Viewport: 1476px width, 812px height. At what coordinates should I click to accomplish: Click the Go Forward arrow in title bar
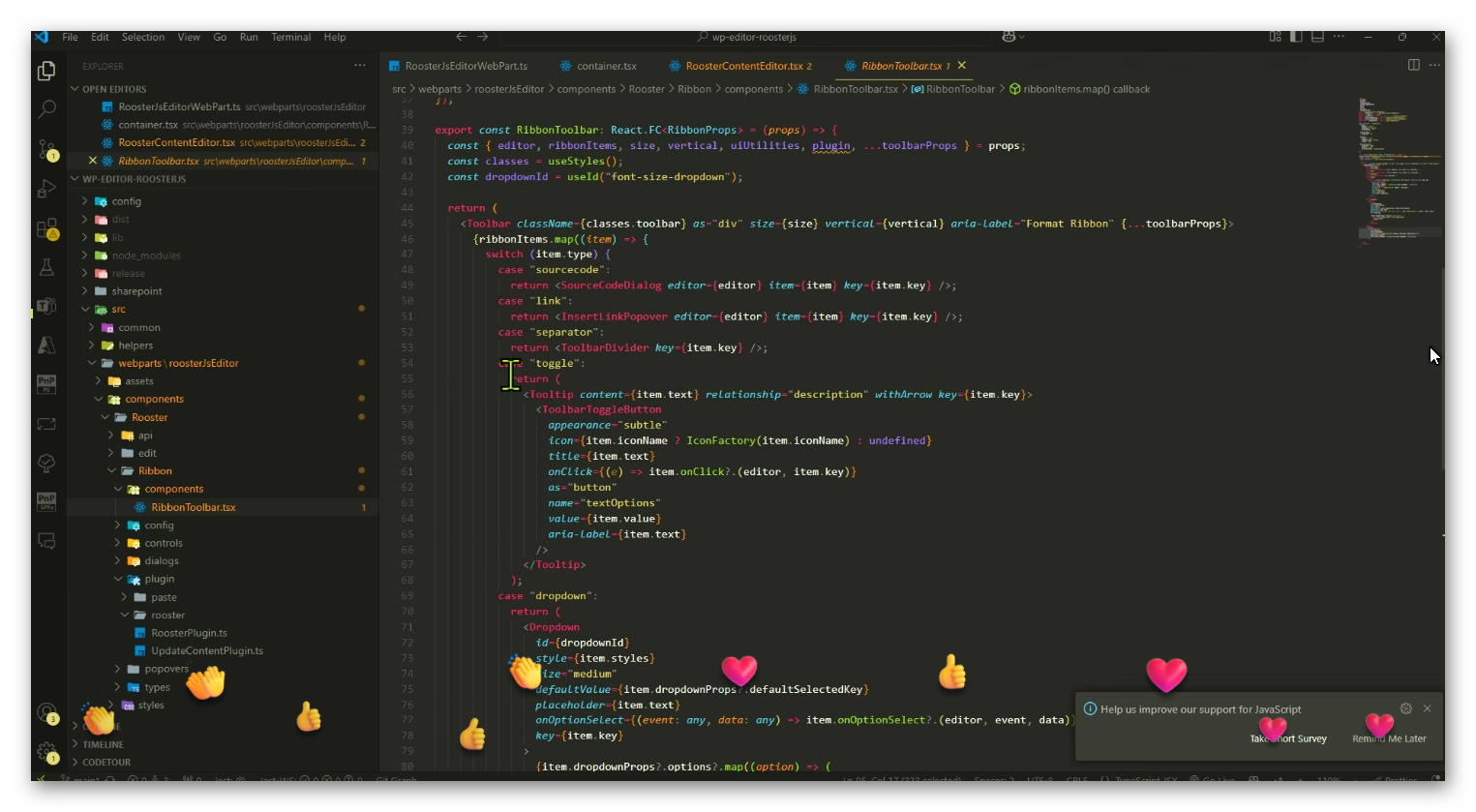pyautogui.click(x=482, y=37)
